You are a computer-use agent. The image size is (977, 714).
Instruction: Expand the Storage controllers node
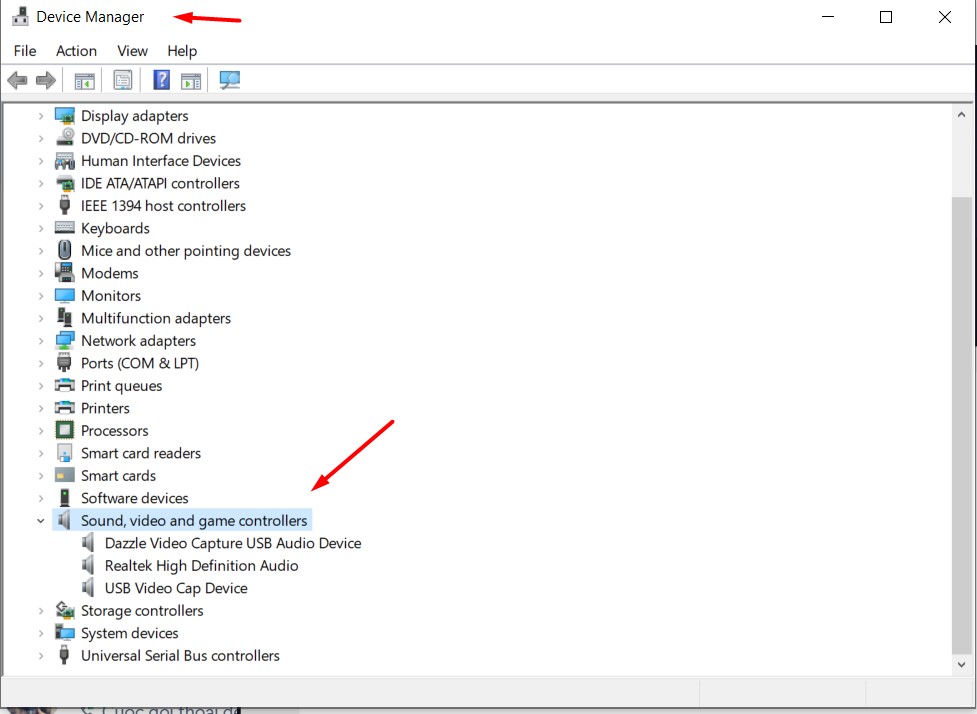[41, 611]
